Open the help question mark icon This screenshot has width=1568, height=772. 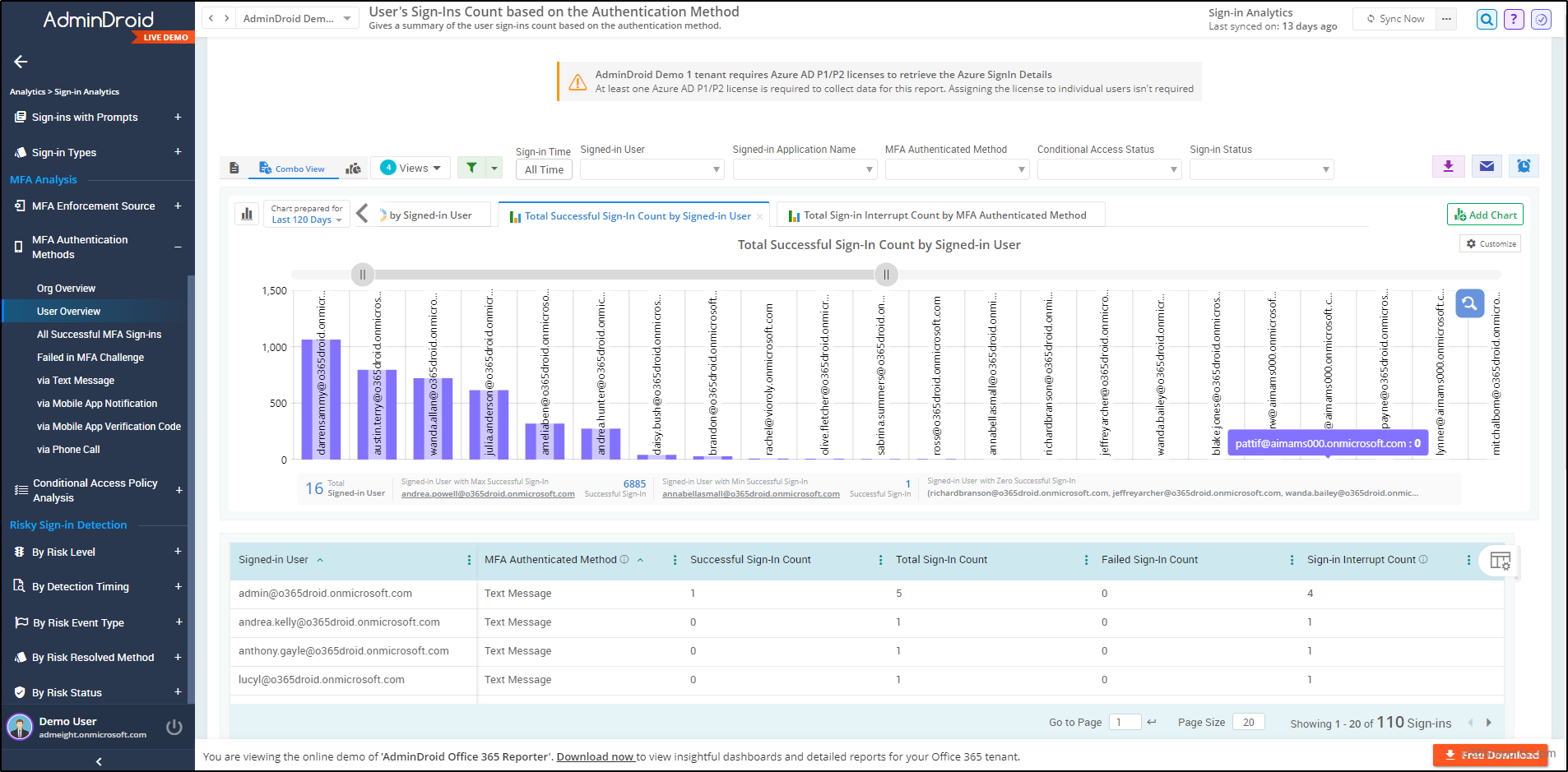(x=1514, y=19)
